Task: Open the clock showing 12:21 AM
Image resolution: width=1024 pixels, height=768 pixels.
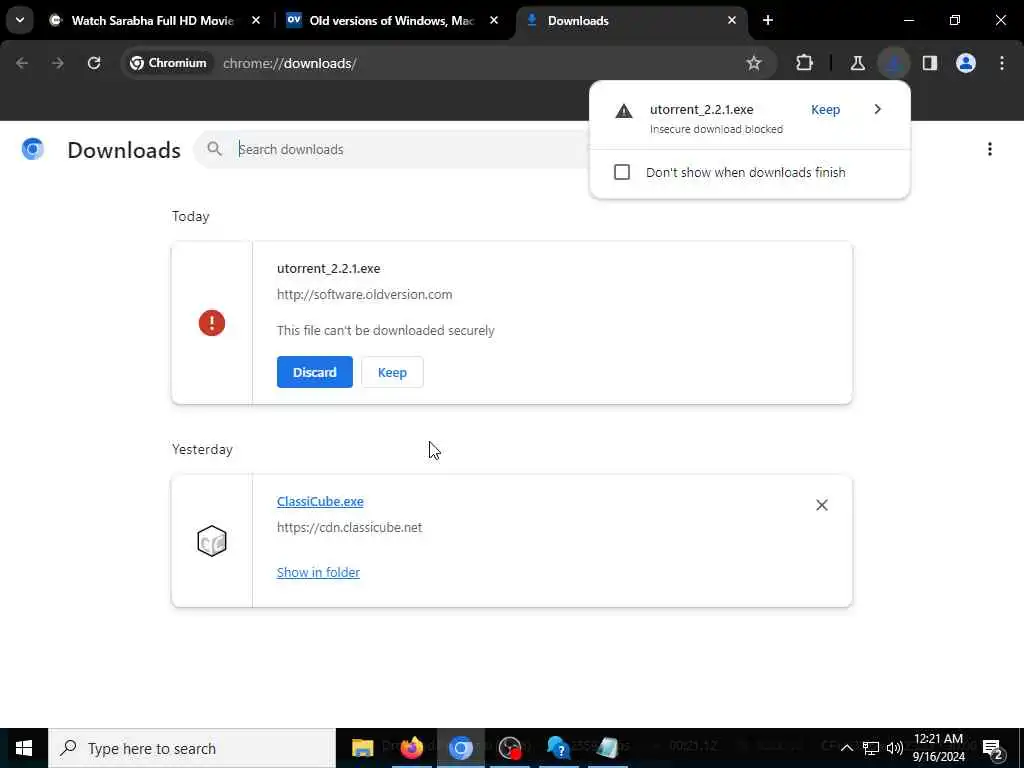Action: pyautogui.click(x=938, y=748)
